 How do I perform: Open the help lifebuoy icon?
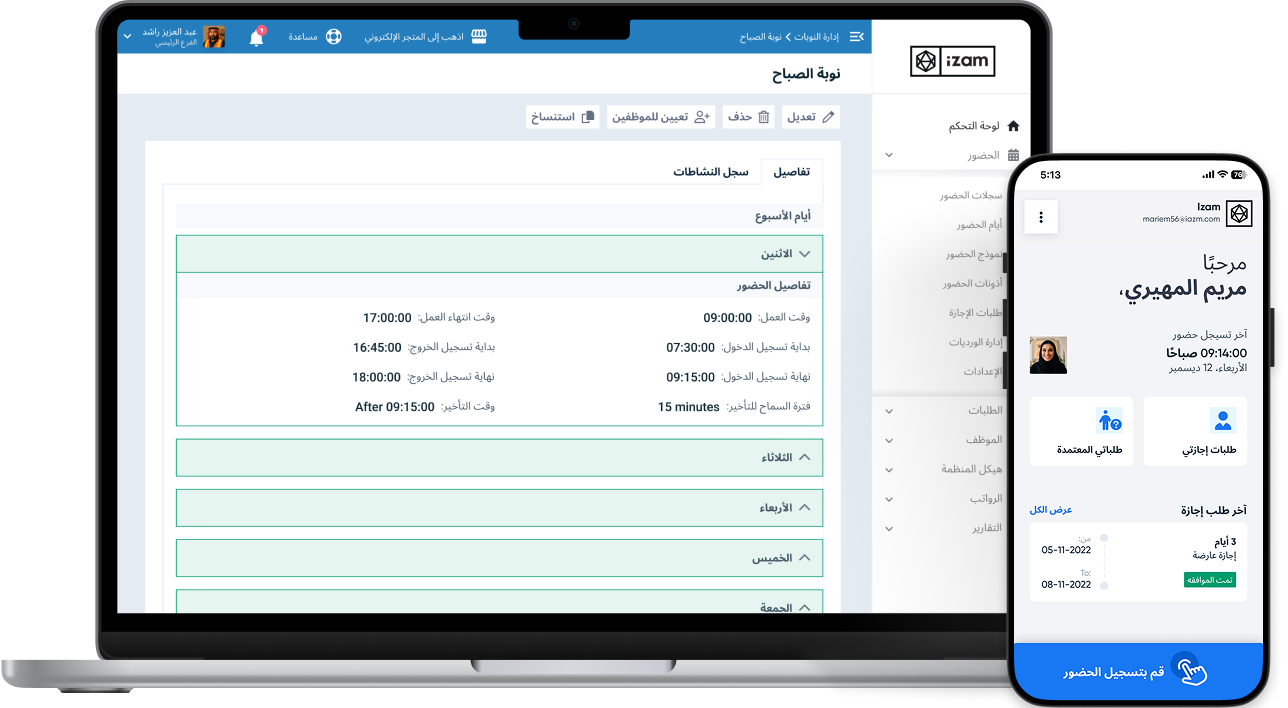[x=333, y=37]
